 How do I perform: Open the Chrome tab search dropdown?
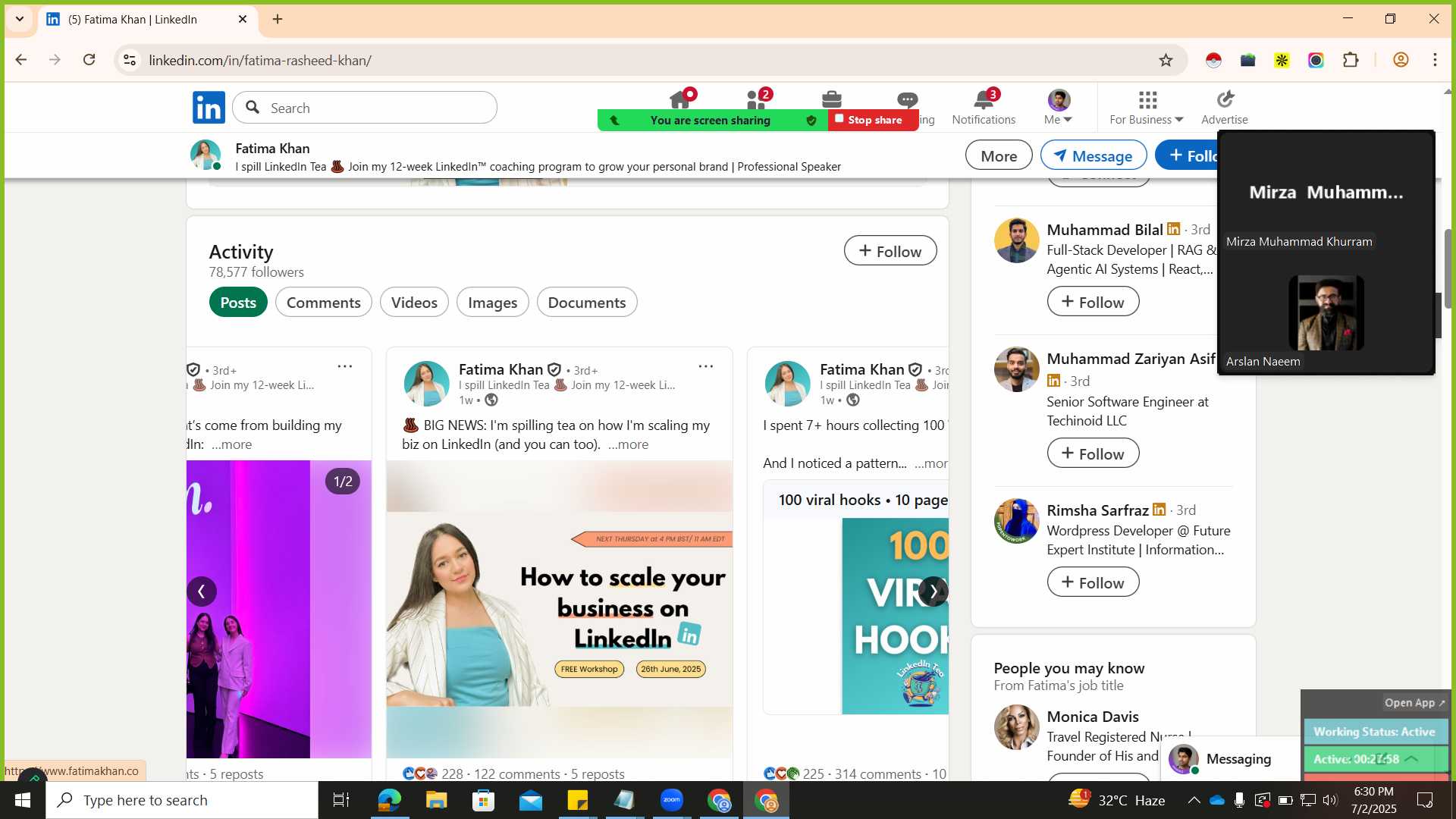20,19
